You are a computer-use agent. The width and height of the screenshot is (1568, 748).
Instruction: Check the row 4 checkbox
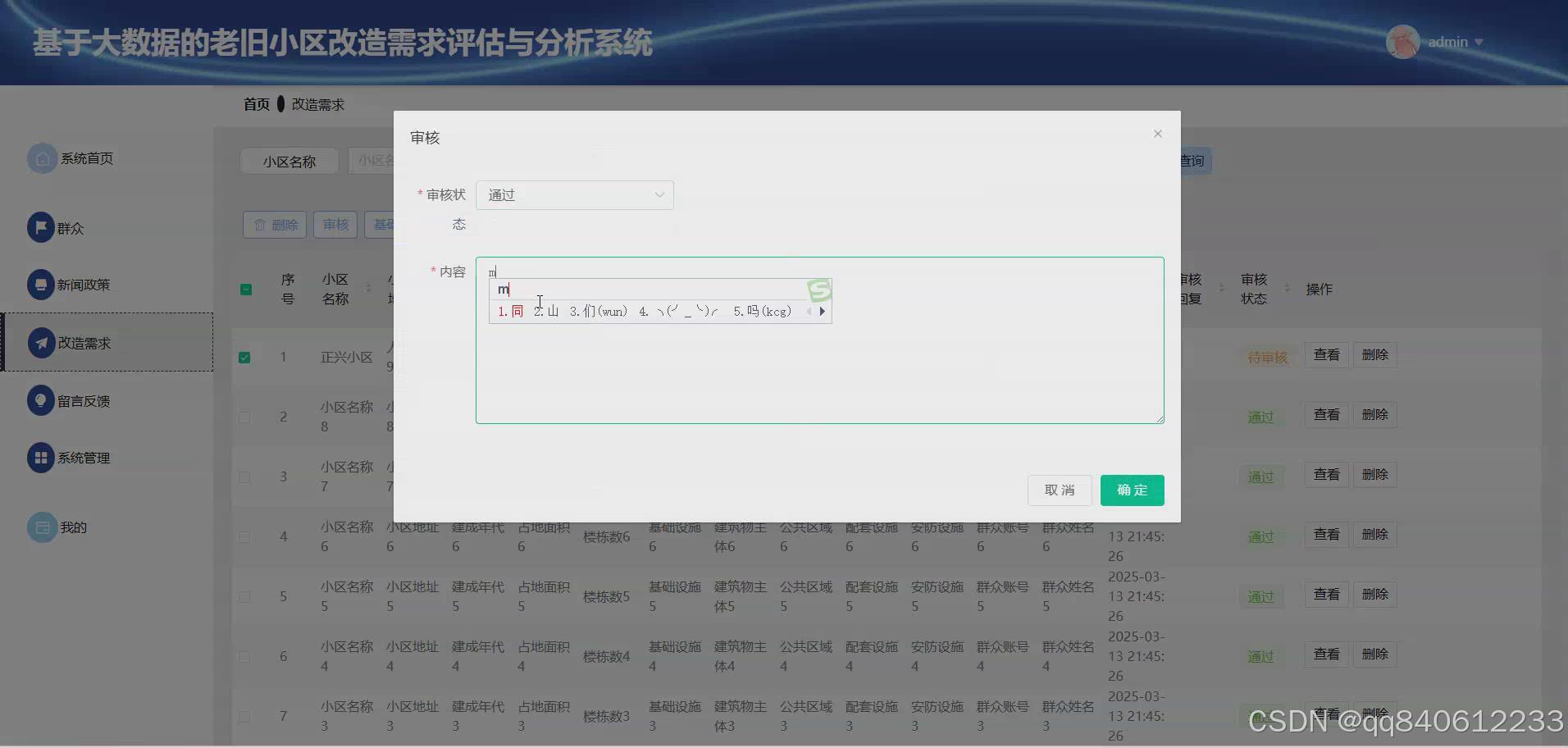coord(244,537)
